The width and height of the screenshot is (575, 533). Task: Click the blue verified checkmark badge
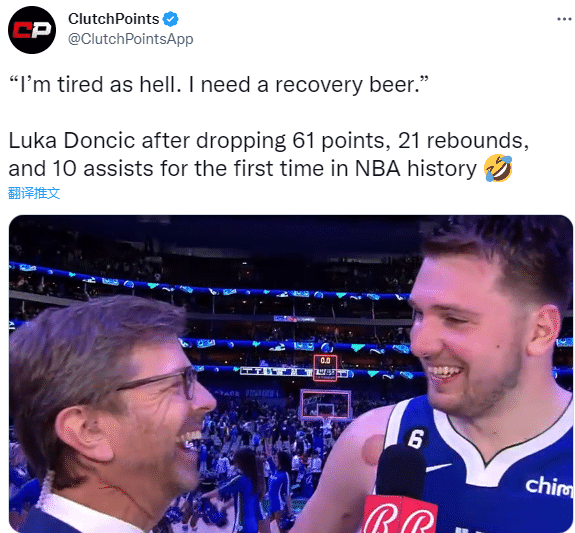tap(170, 19)
